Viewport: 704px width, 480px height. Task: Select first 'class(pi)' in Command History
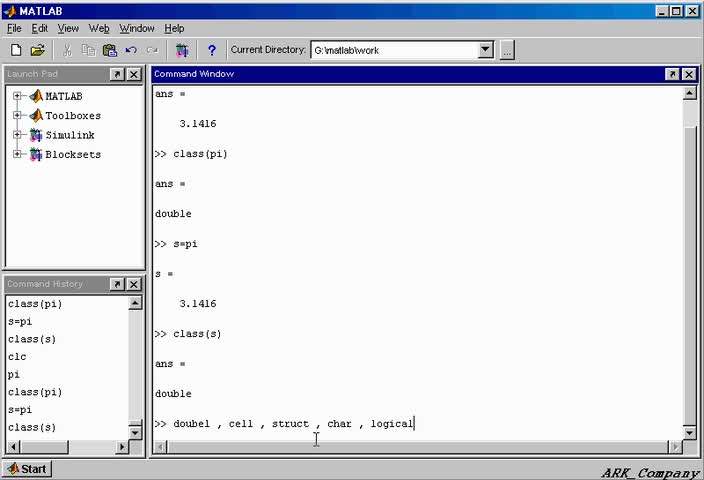click(x=35, y=304)
